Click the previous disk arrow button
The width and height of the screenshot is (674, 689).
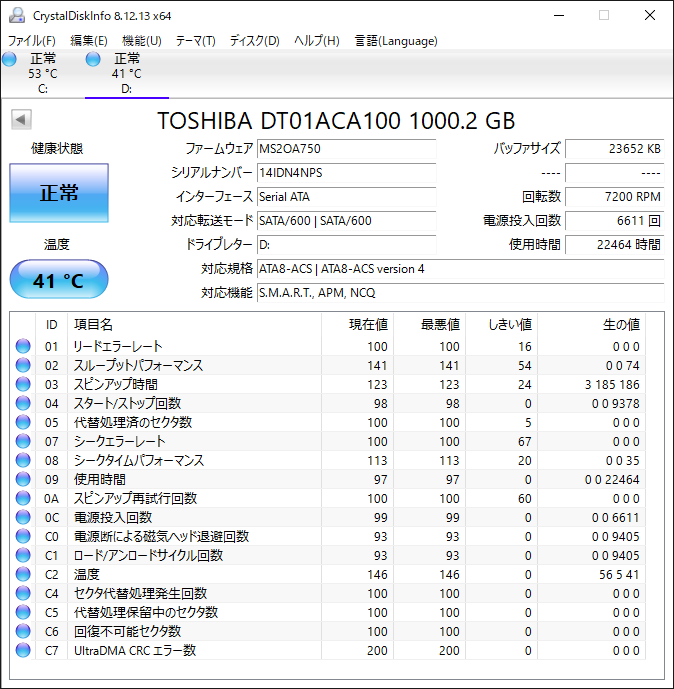[21, 120]
